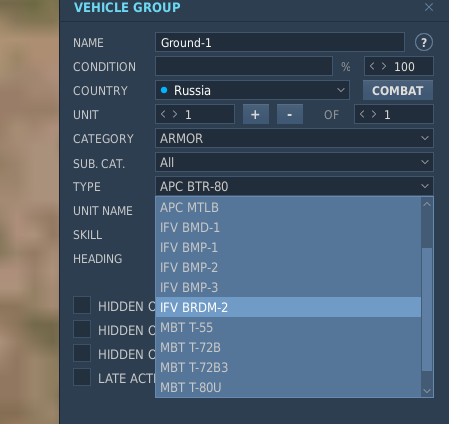
Task: Toggle the second HIDDEN checkbox
Action: pos(82,329)
